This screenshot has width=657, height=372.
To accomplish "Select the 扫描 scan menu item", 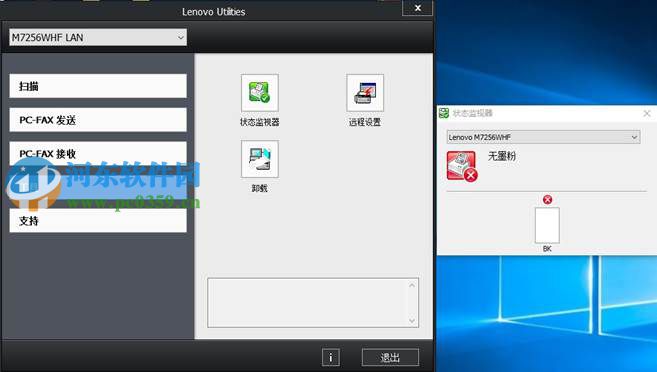I will pyautogui.click(x=98, y=86).
